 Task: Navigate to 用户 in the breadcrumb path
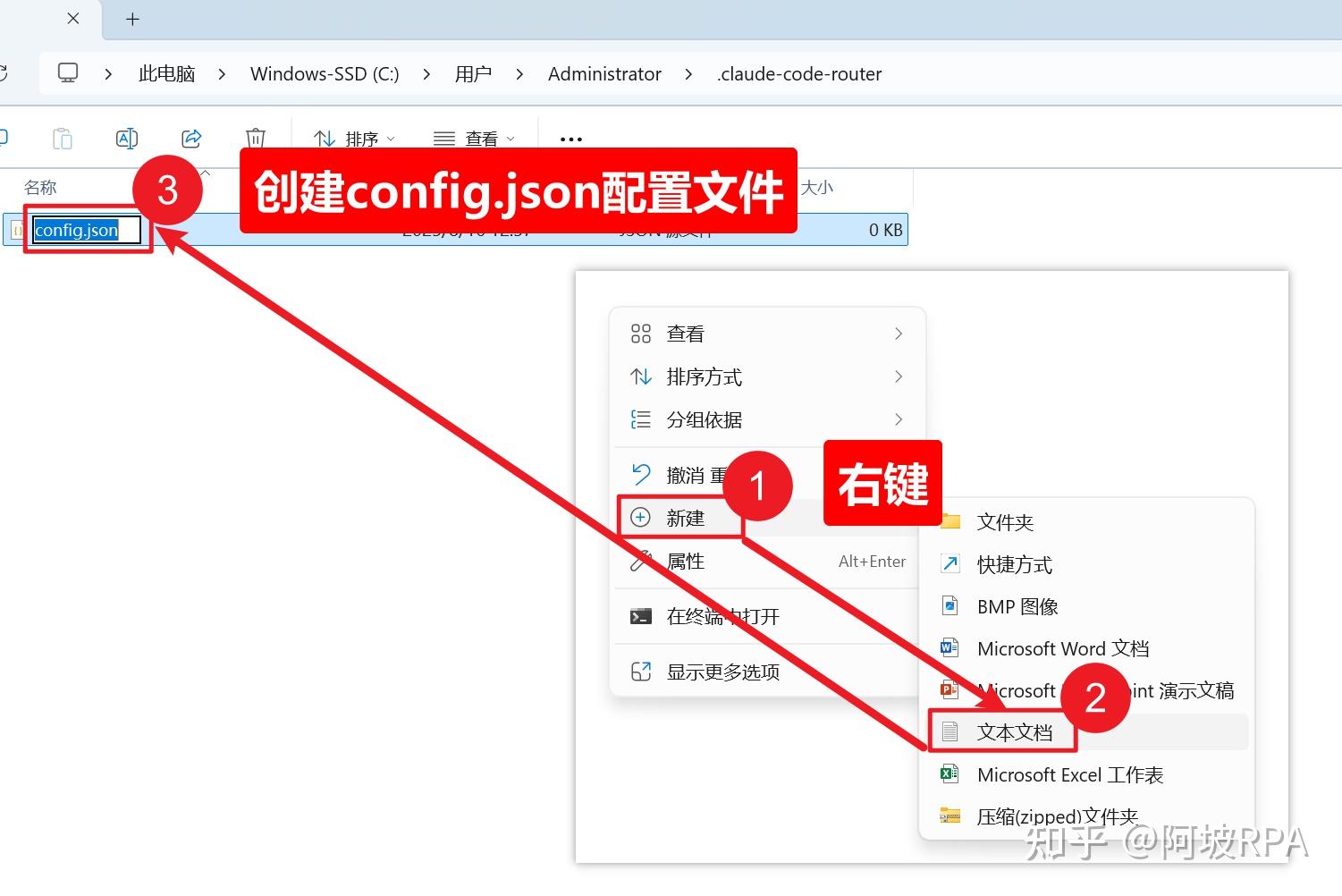click(x=473, y=73)
